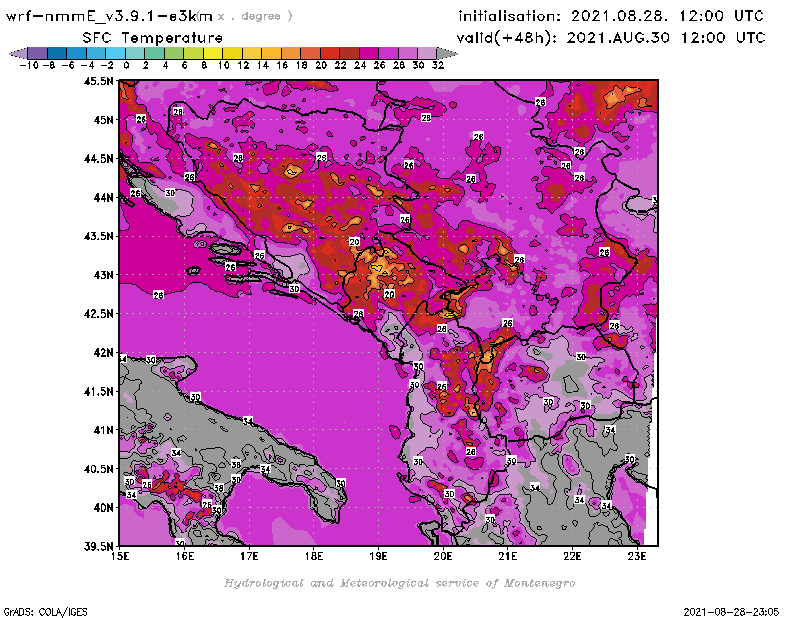Click the 44.5N latitude tick label

tap(98, 158)
